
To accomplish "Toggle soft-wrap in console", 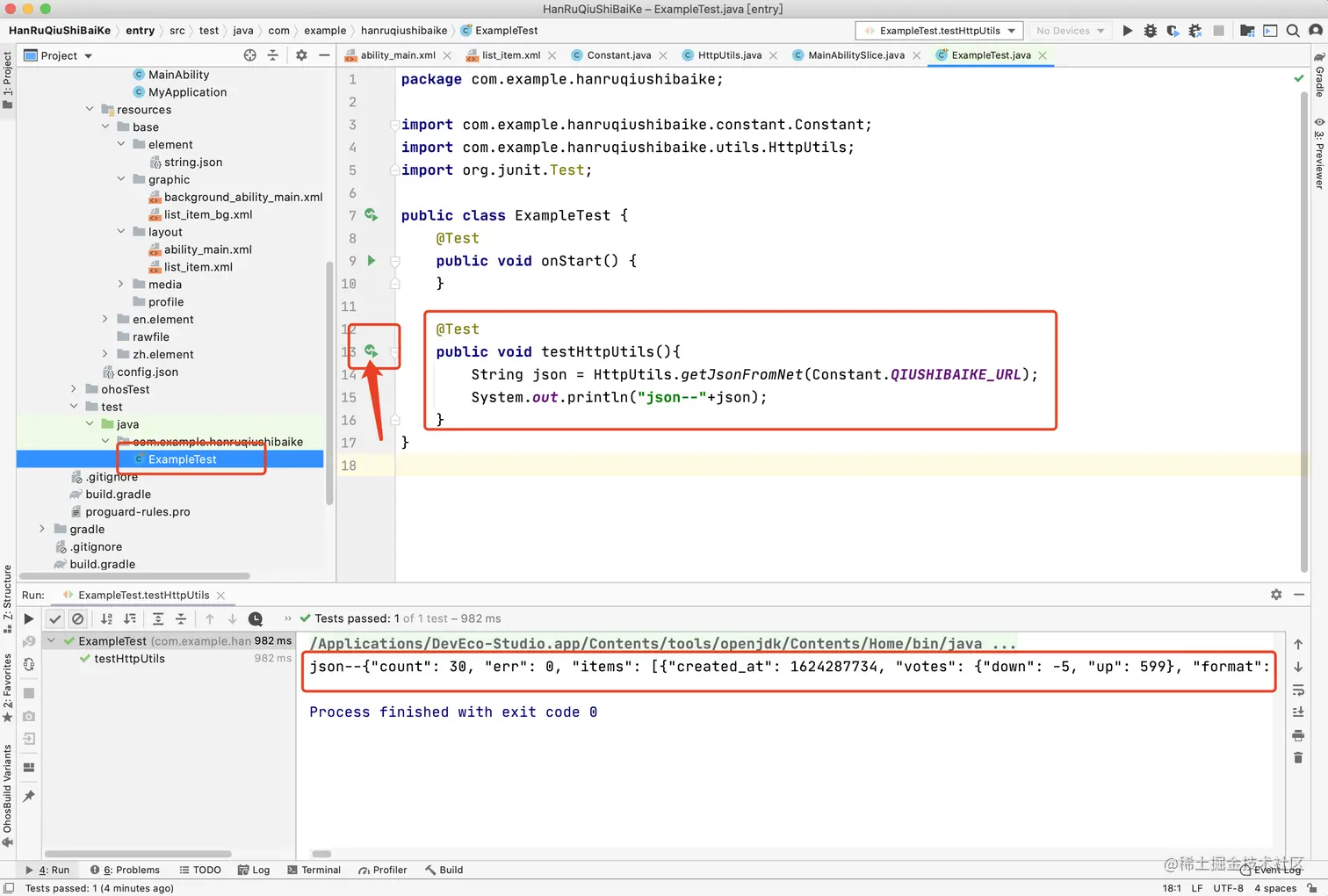I will tap(1298, 690).
